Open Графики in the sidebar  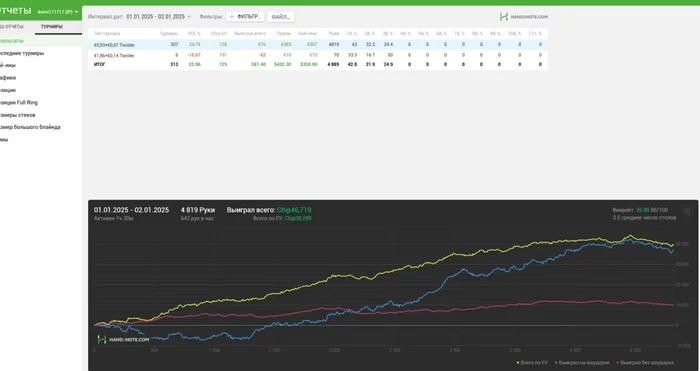point(8,78)
